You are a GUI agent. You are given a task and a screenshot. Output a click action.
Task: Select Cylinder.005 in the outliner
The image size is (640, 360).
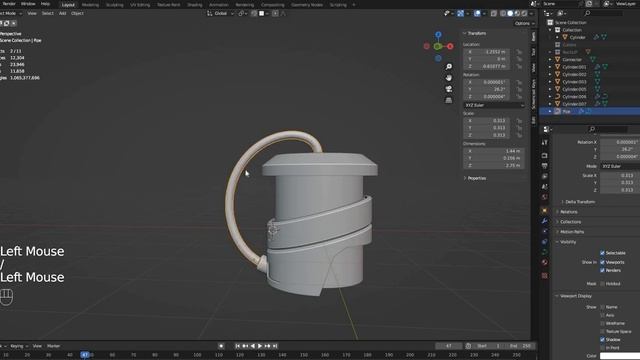(x=574, y=89)
